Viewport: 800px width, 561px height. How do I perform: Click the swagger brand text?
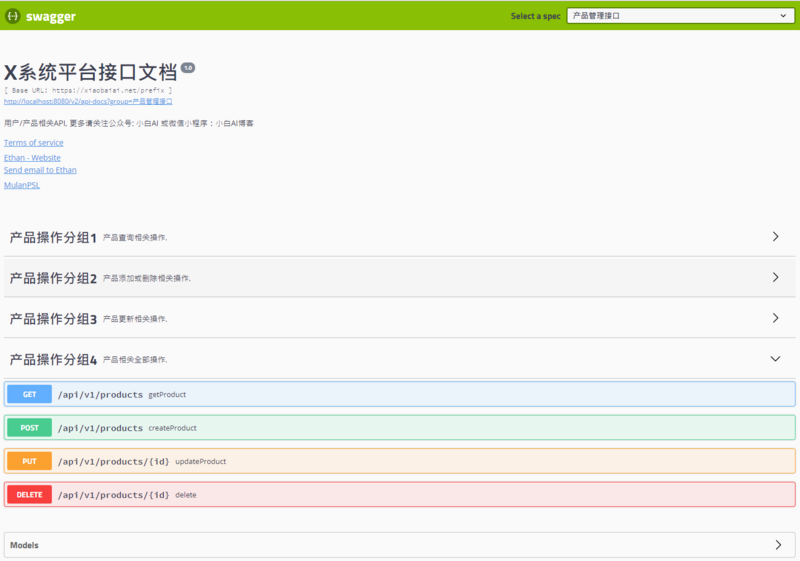(51, 16)
